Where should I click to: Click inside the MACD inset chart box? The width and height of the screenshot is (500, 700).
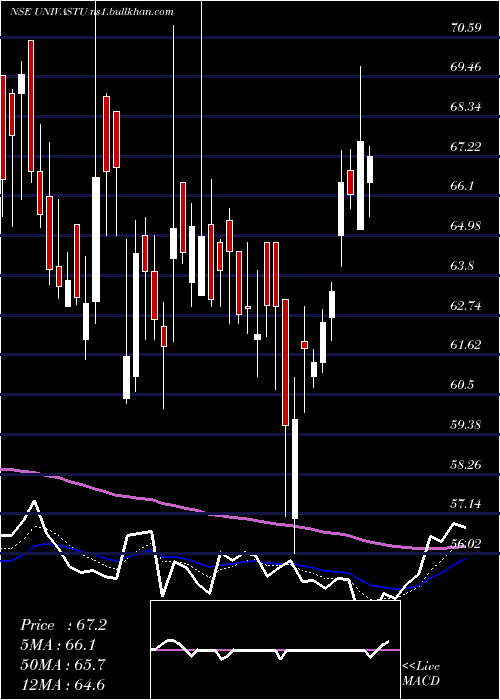click(275, 650)
